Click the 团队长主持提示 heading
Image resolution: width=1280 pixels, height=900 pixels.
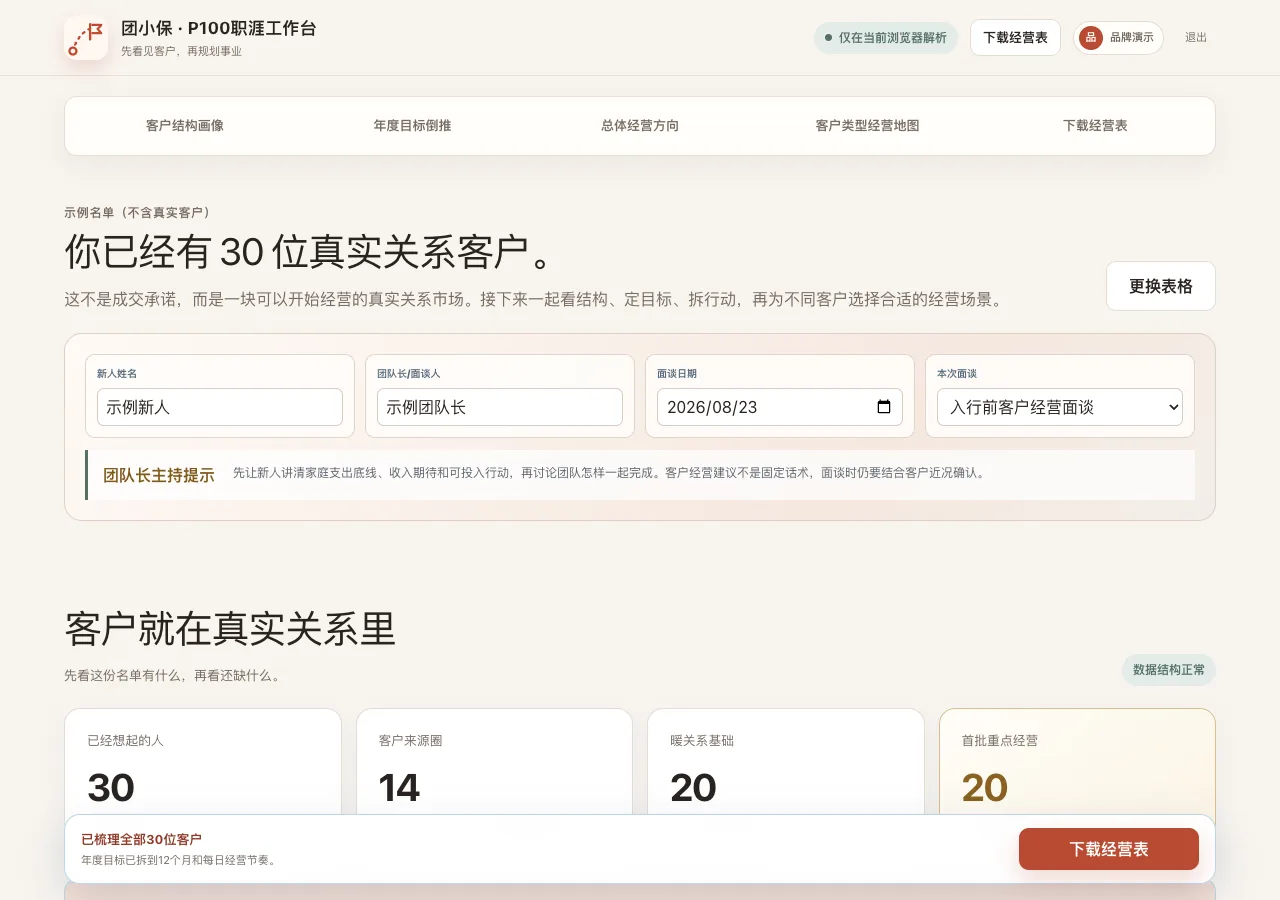coord(159,475)
